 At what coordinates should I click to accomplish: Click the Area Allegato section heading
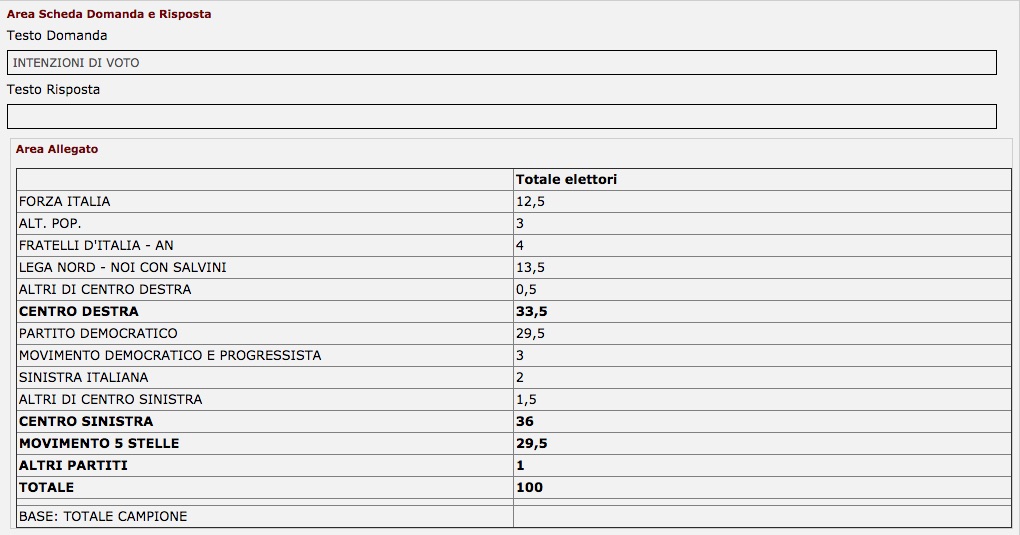click(x=57, y=149)
